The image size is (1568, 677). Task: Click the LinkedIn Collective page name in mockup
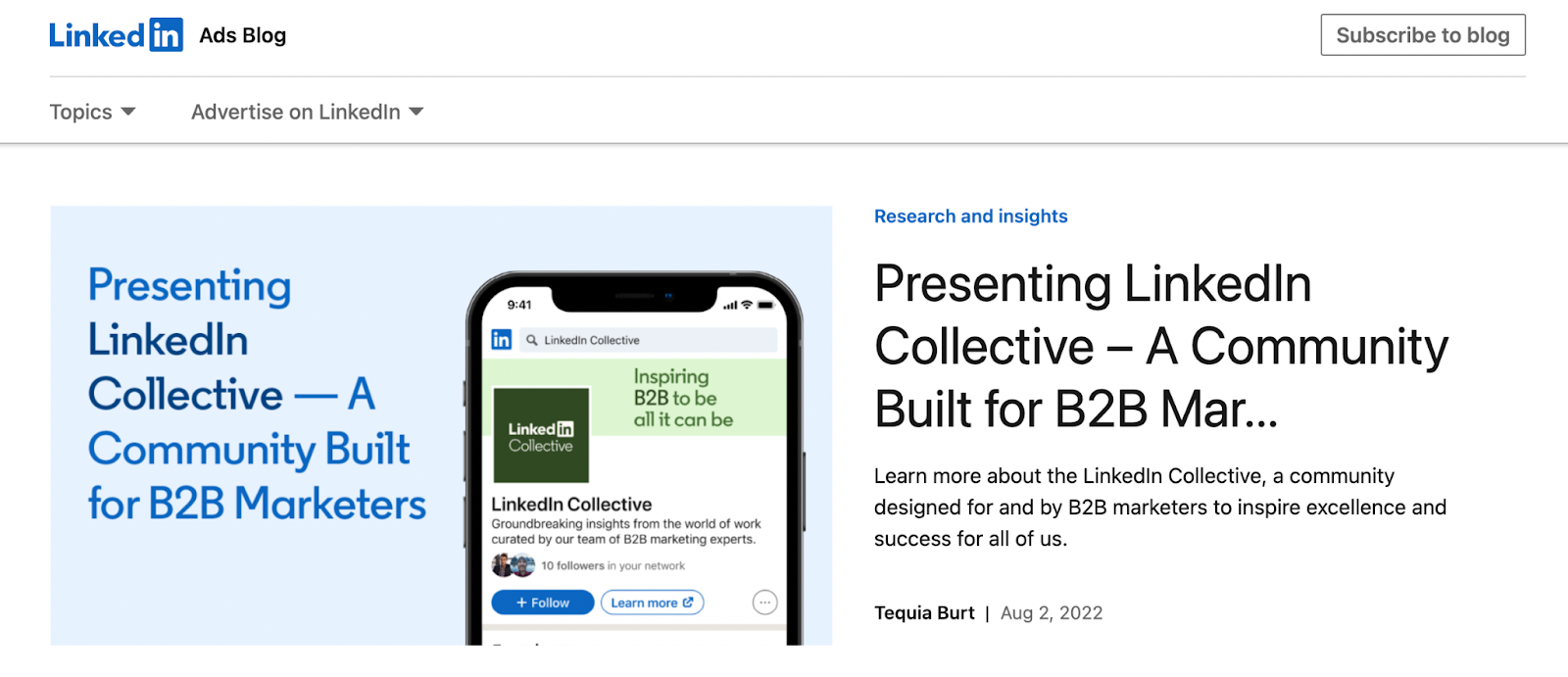click(571, 505)
